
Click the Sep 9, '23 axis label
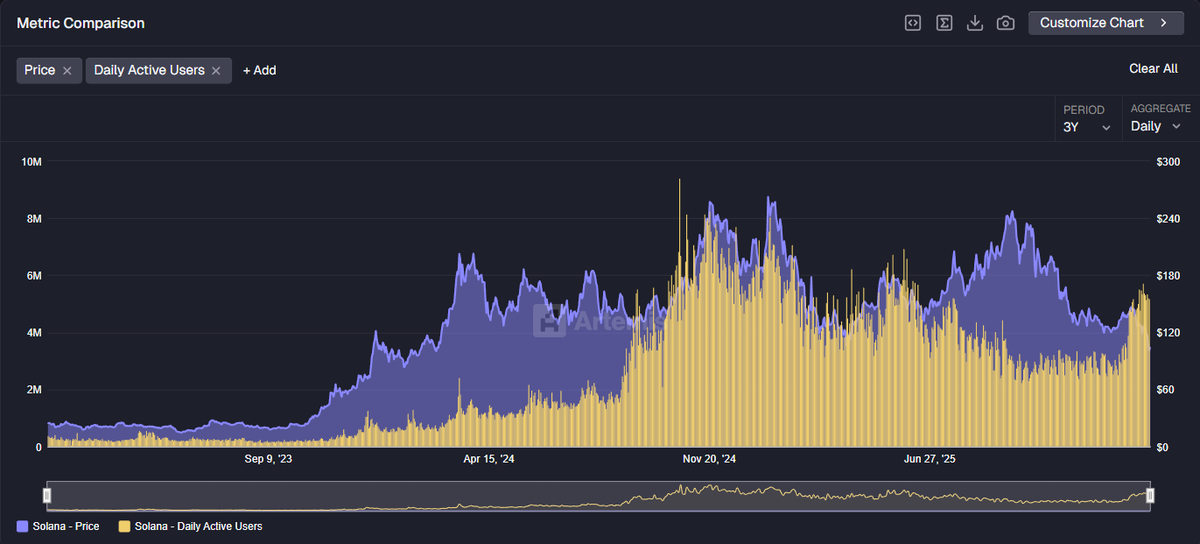pos(269,460)
